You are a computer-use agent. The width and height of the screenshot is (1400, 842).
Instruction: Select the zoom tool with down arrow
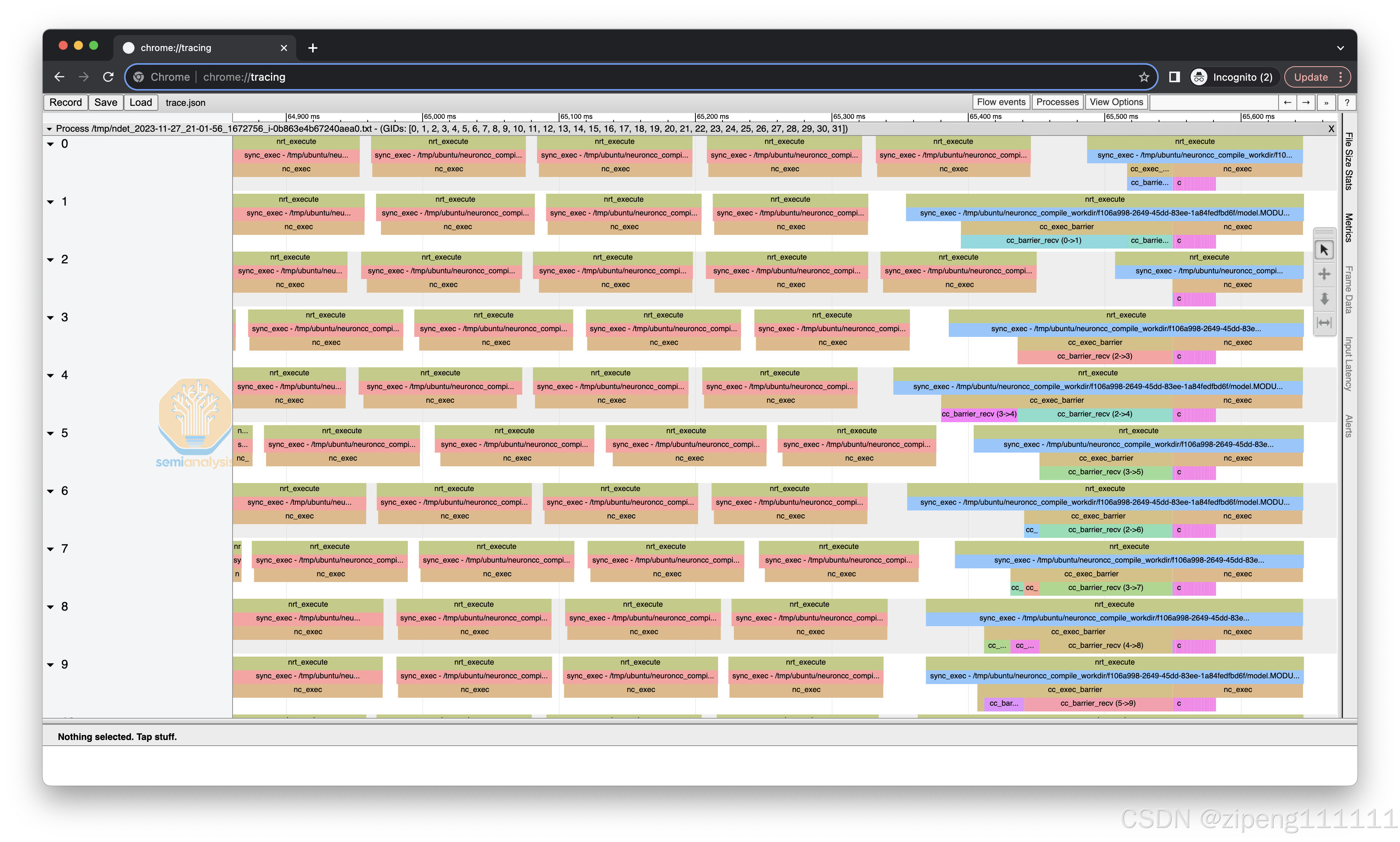pyautogui.click(x=1324, y=298)
